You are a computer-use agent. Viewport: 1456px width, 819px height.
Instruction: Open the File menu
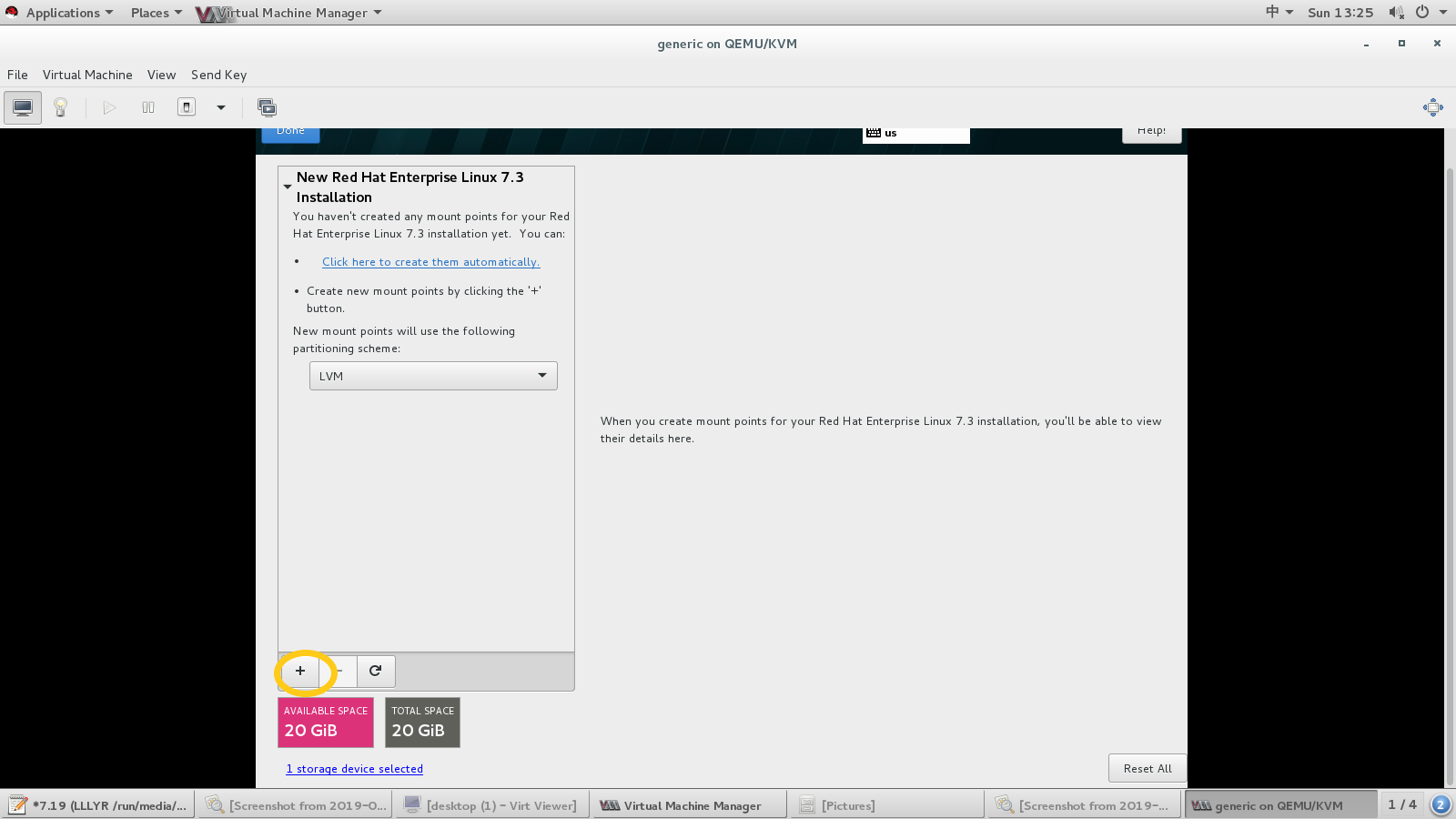17,75
